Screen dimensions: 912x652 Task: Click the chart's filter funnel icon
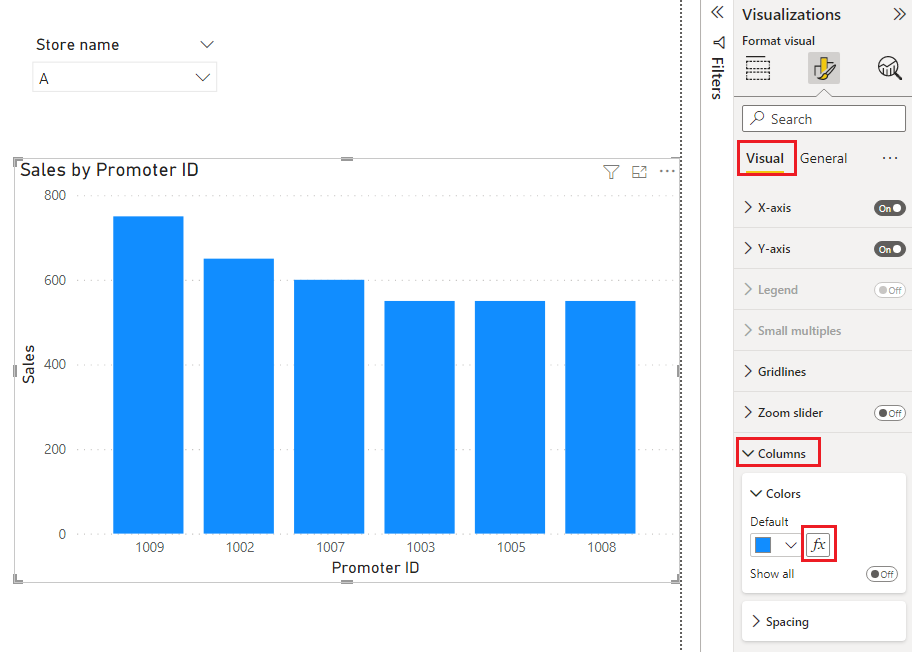[611, 172]
